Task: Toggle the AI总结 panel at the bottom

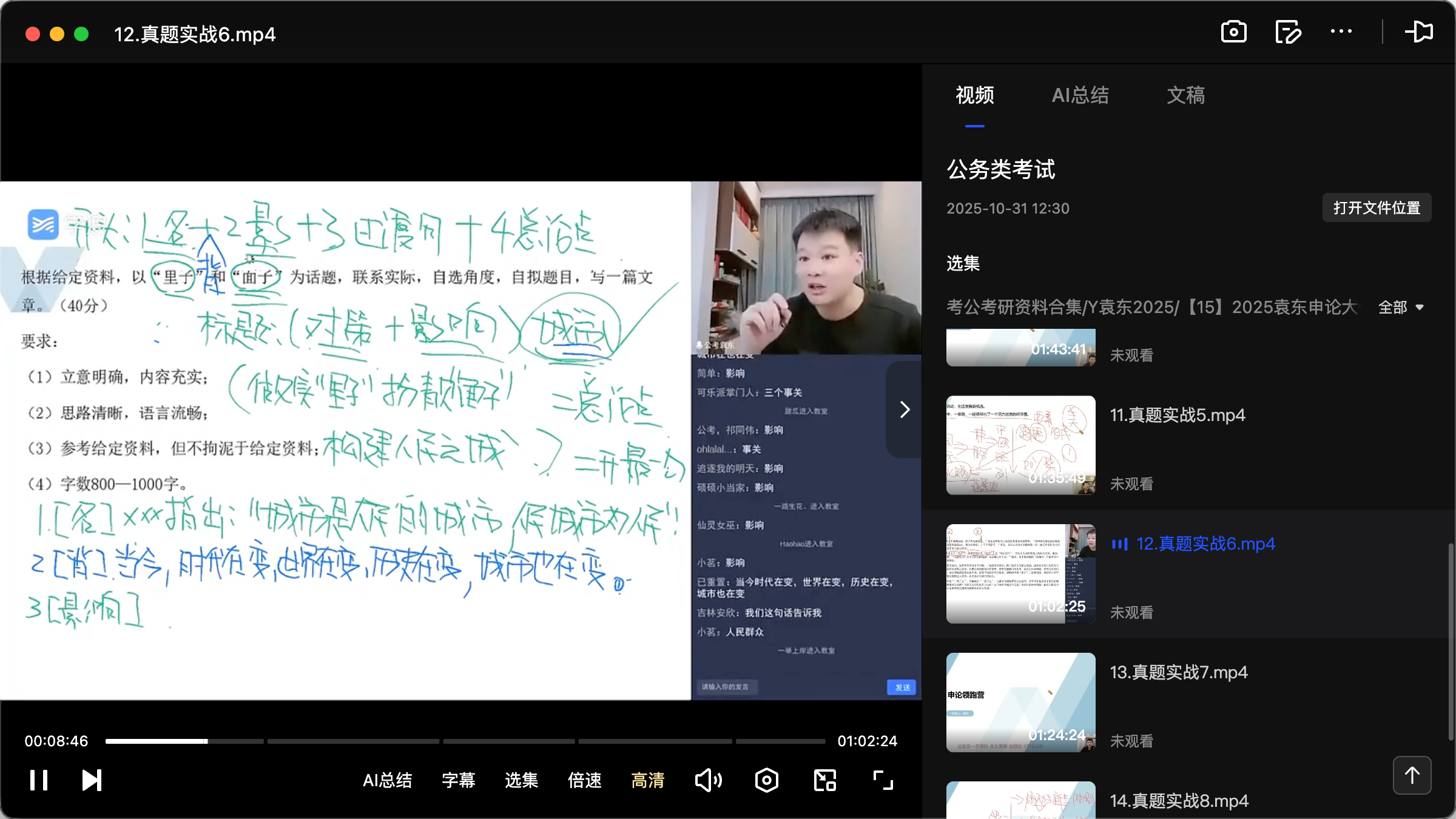Action: [x=388, y=780]
